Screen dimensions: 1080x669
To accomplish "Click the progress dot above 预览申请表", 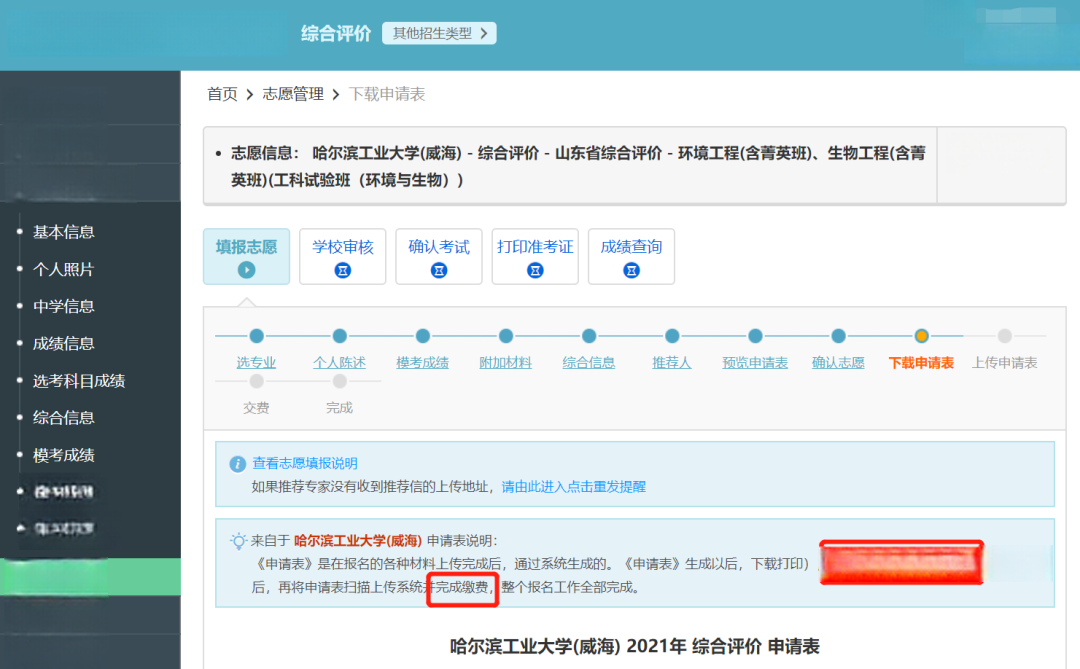I will (x=755, y=336).
